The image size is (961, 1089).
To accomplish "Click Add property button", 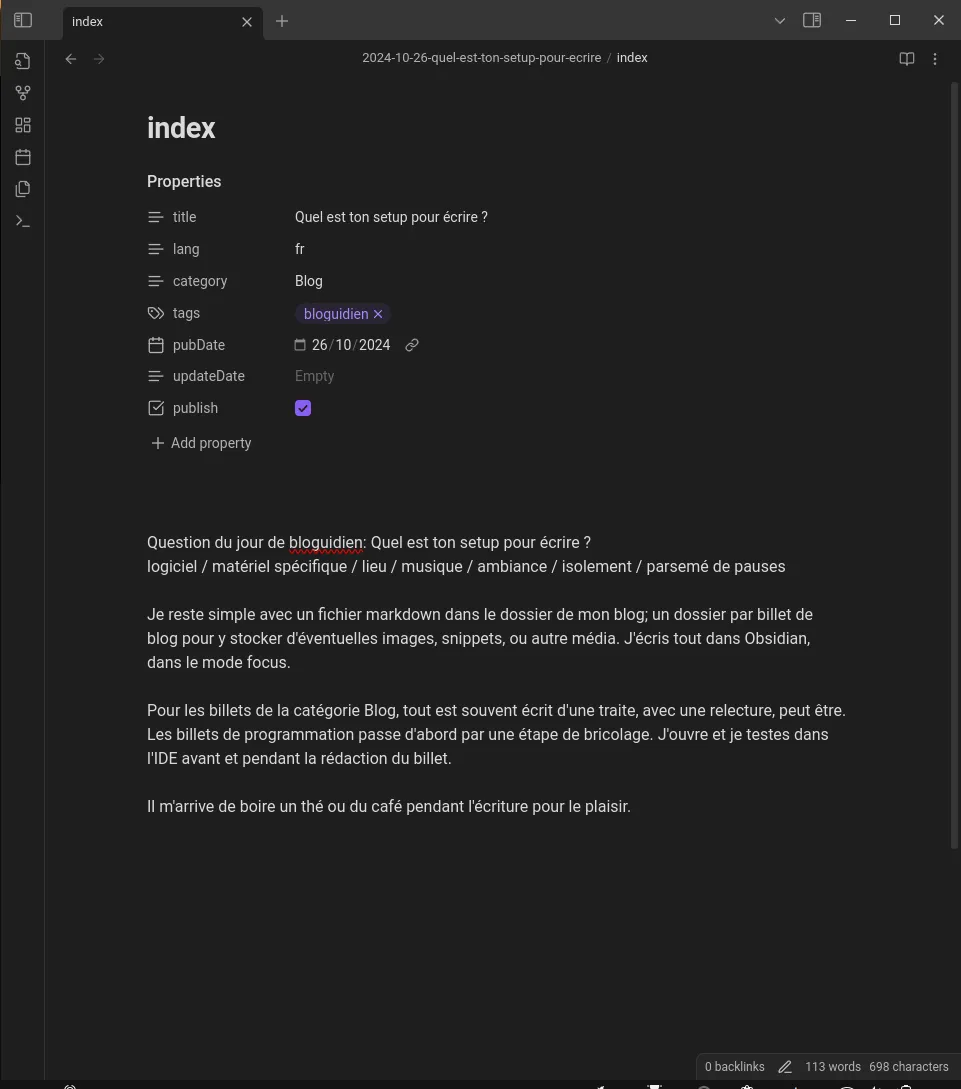I will click(201, 443).
